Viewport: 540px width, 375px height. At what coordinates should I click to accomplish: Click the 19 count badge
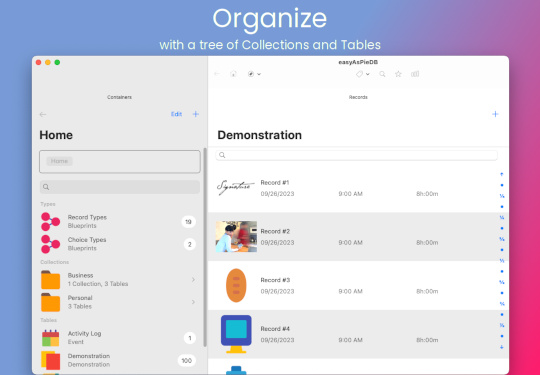pyautogui.click(x=188, y=222)
